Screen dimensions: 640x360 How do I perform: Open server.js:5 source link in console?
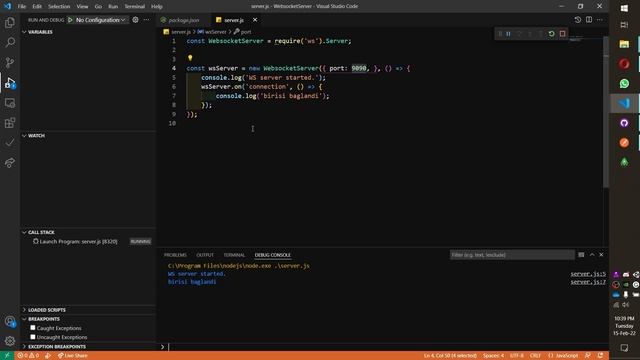click(588, 274)
